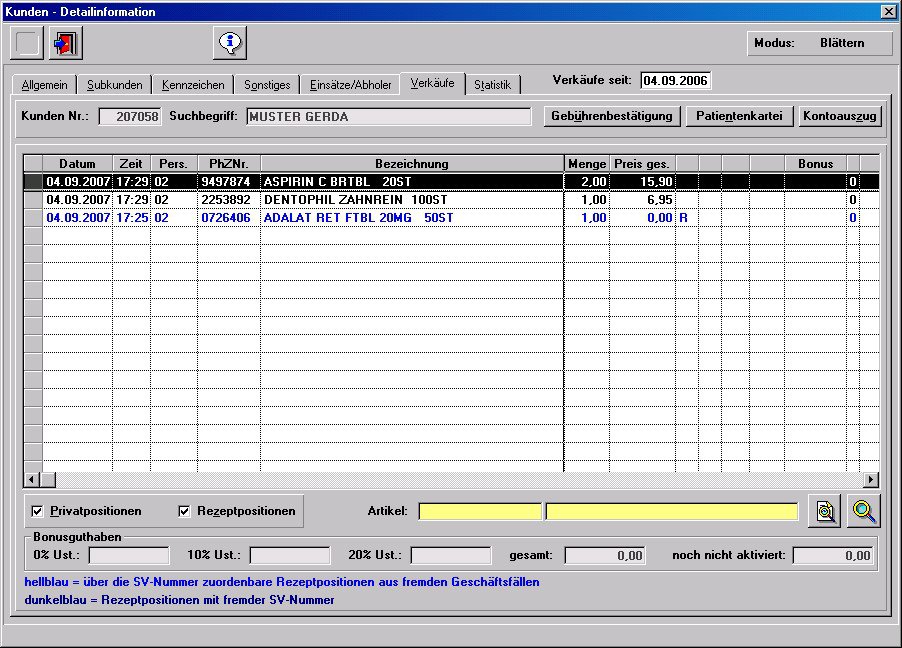Sort by the Bezeichnung column header
Image resolution: width=902 pixels, height=648 pixels.
click(411, 163)
